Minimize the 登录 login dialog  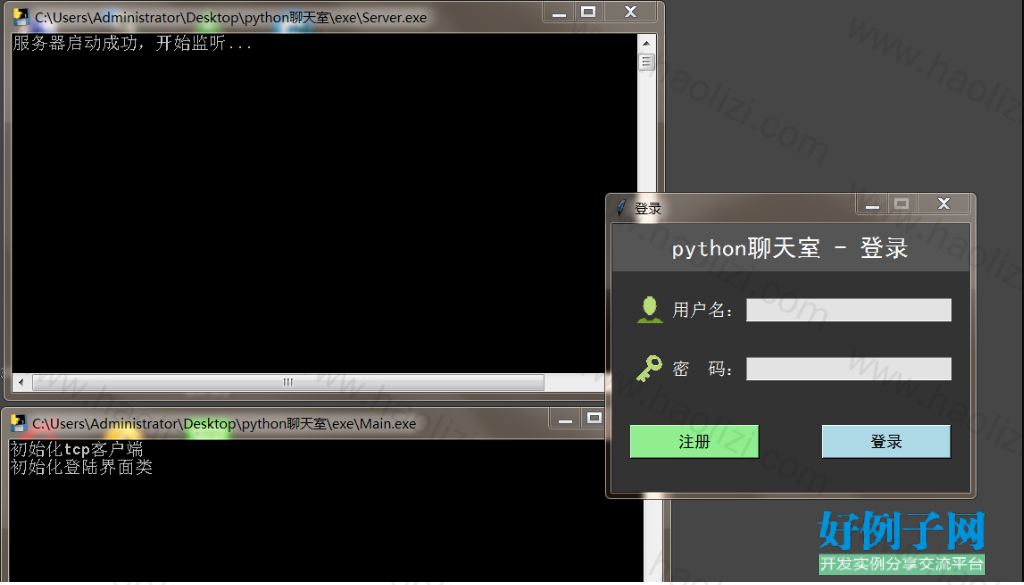click(872, 204)
